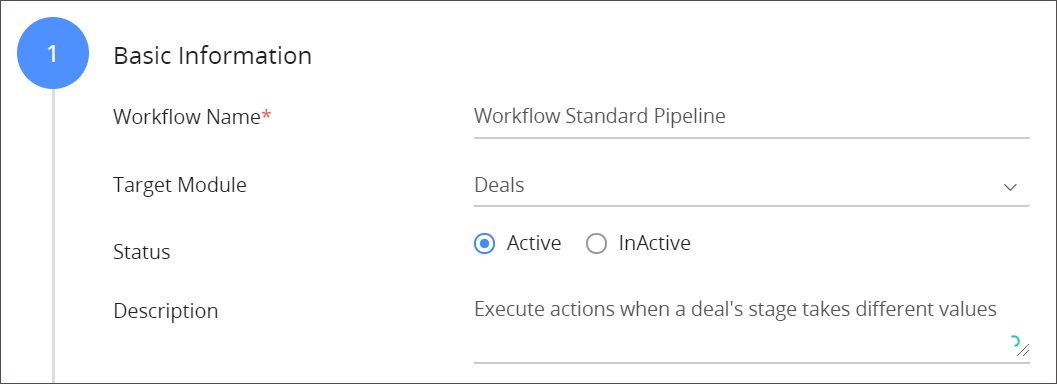The image size is (1057, 384).
Task: Click the InActive option label text
Action: [655, 243]
